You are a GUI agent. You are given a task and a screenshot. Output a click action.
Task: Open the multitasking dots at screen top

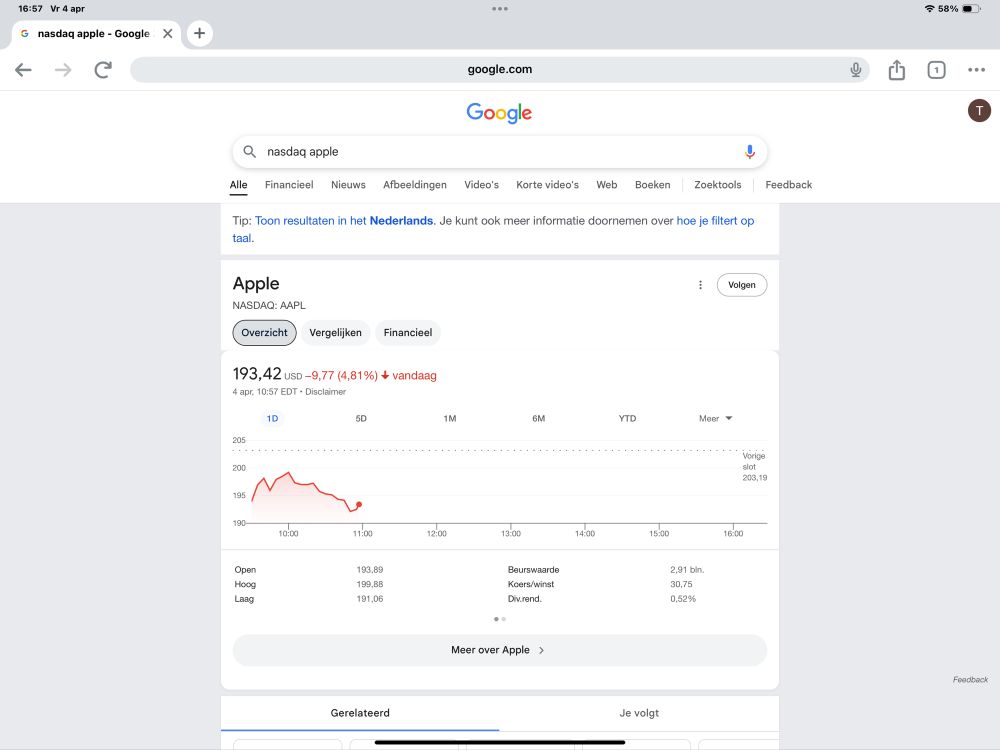pyautogui.click(x=500, y=9)
